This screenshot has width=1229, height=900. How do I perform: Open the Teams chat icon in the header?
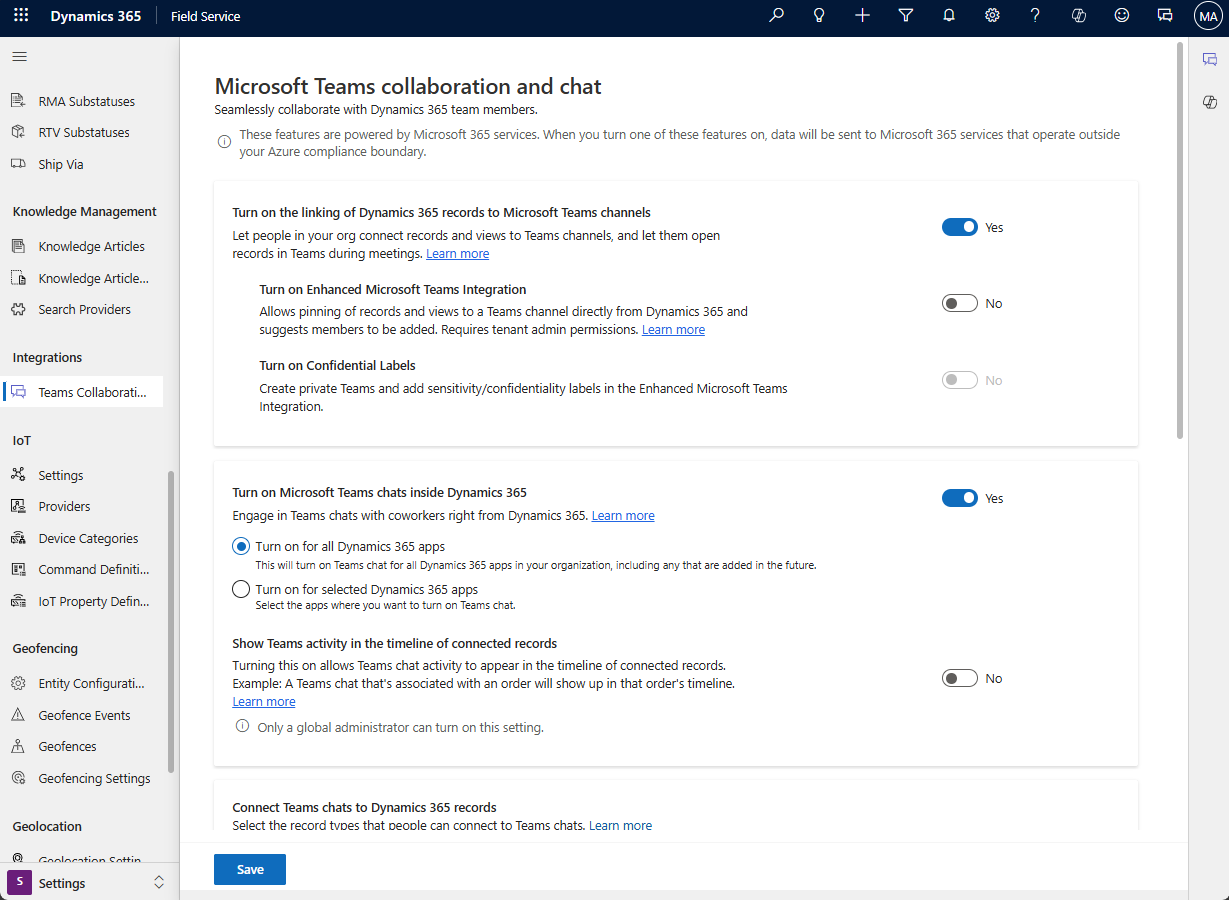point(1165,16)
